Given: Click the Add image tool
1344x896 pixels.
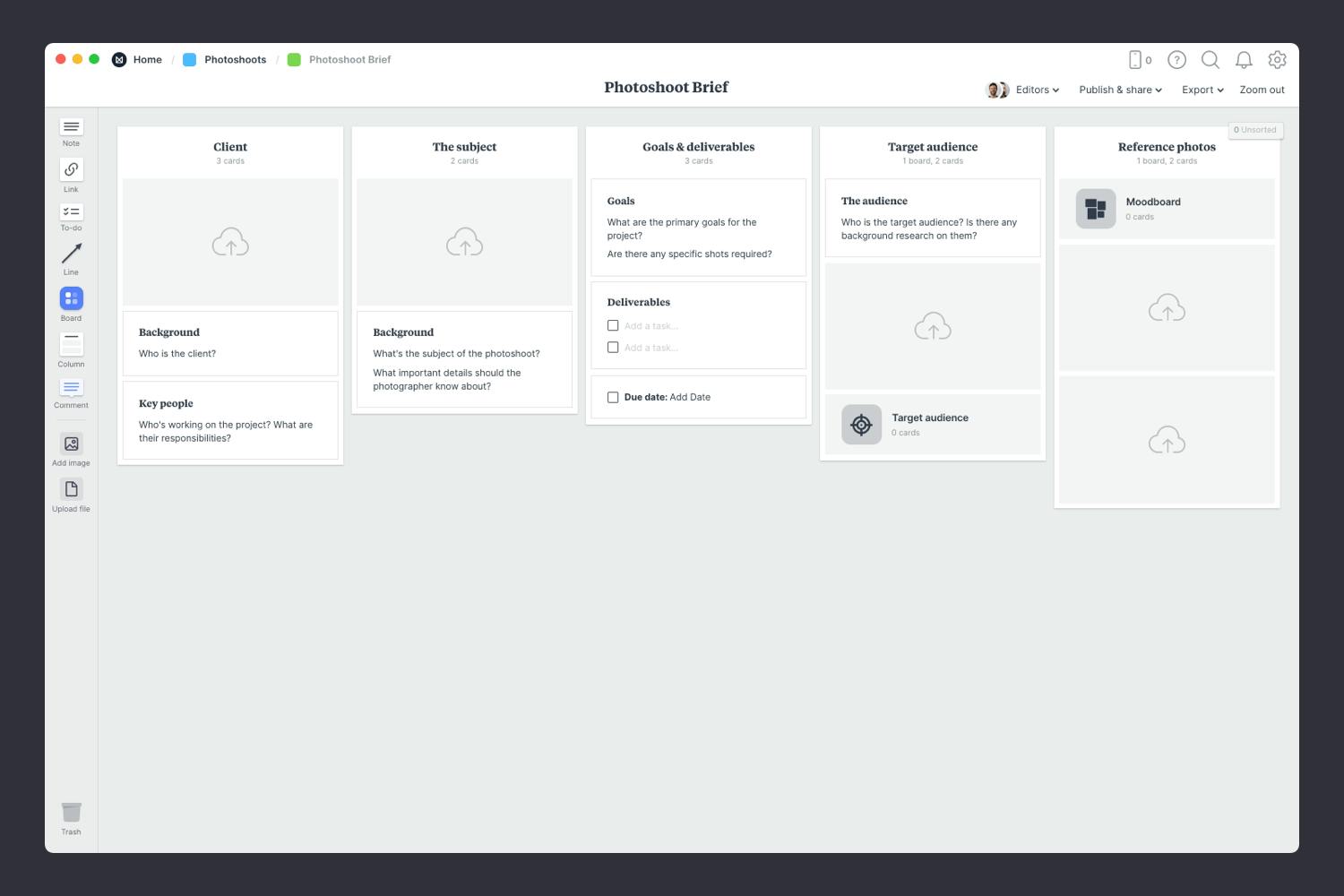Looking at the screenshot, I should click(71, 444).
